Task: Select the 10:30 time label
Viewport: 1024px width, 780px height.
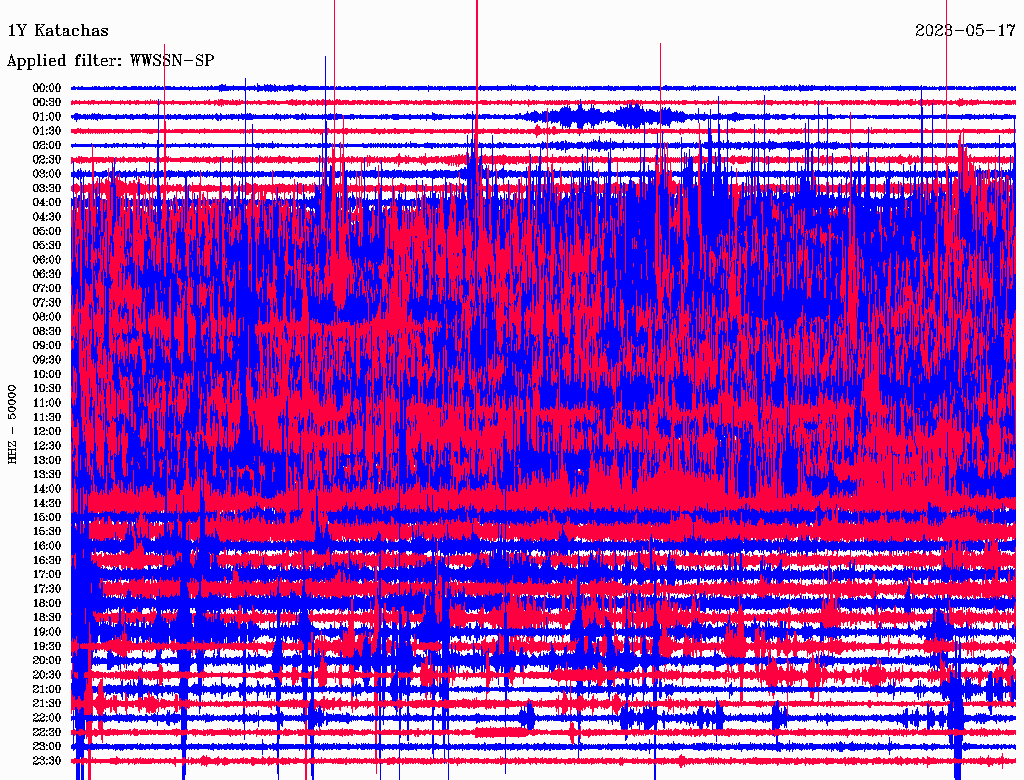Action: pos(47,389)
